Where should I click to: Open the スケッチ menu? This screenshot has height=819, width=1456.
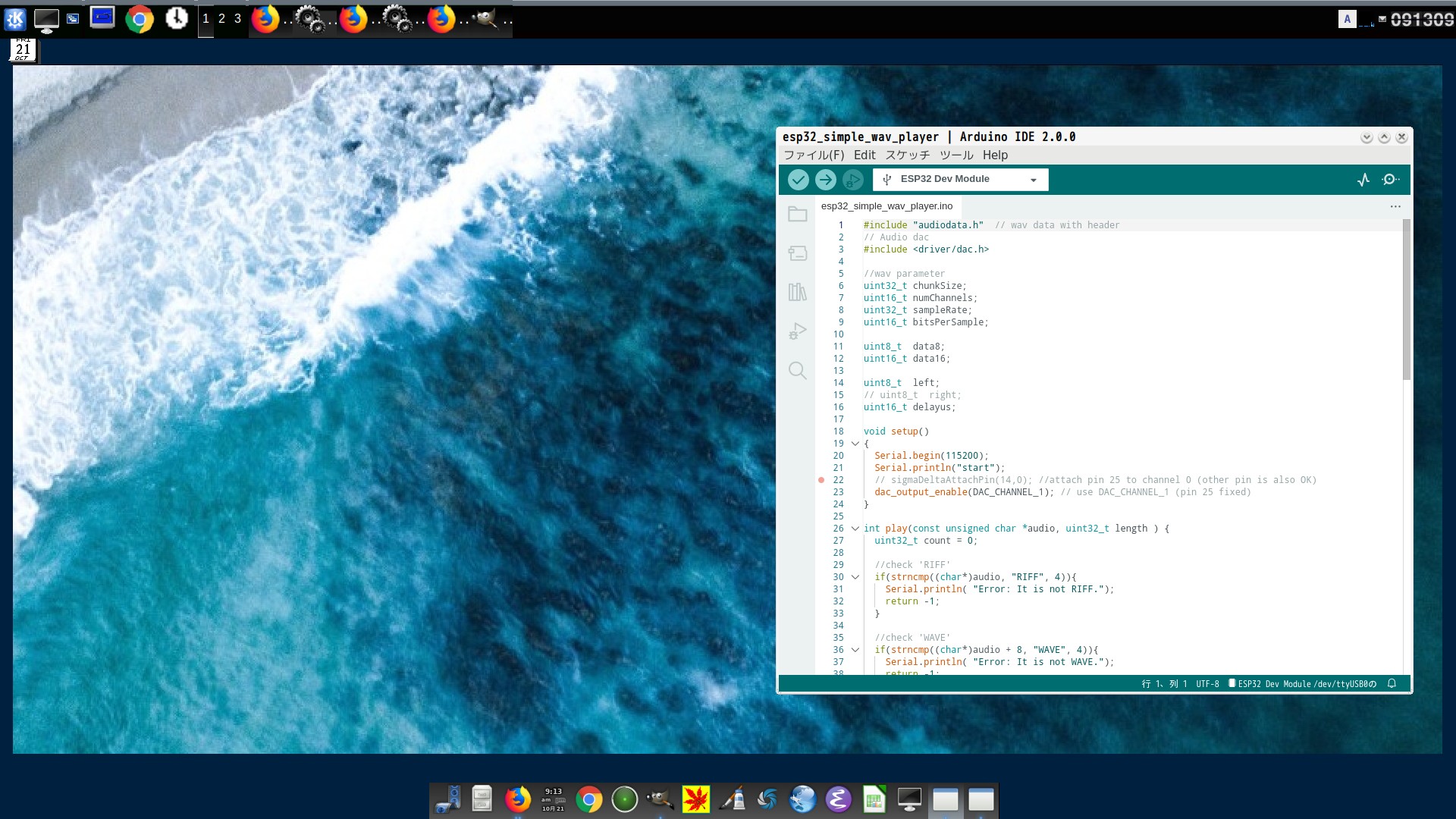pos(907,155)
